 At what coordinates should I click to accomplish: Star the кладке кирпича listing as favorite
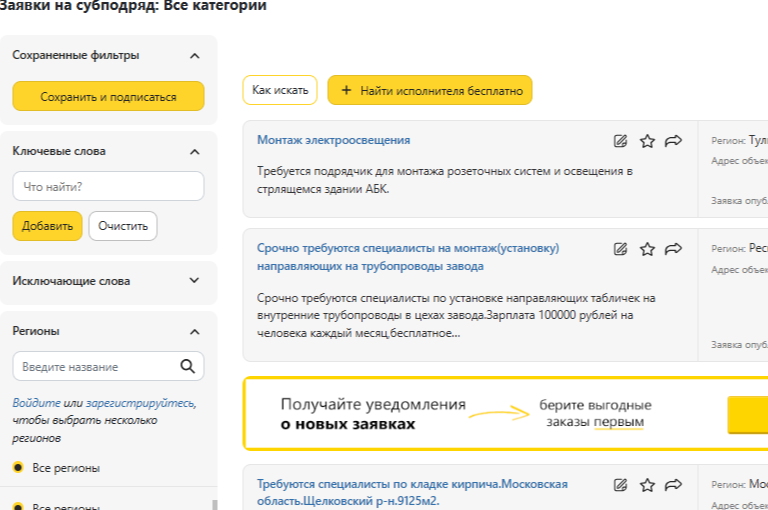click(647, 485)
